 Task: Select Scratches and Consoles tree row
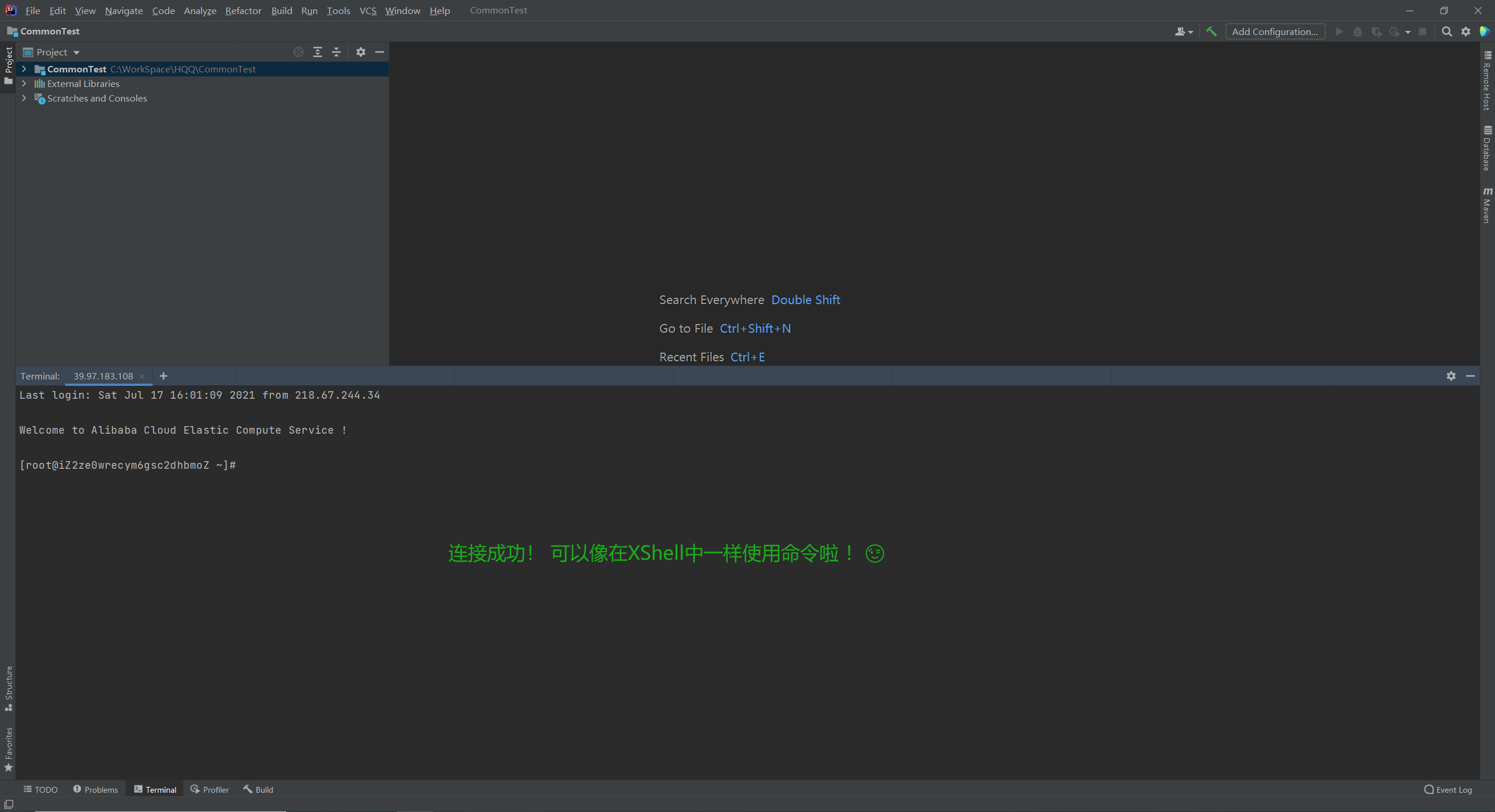point(203,98)
